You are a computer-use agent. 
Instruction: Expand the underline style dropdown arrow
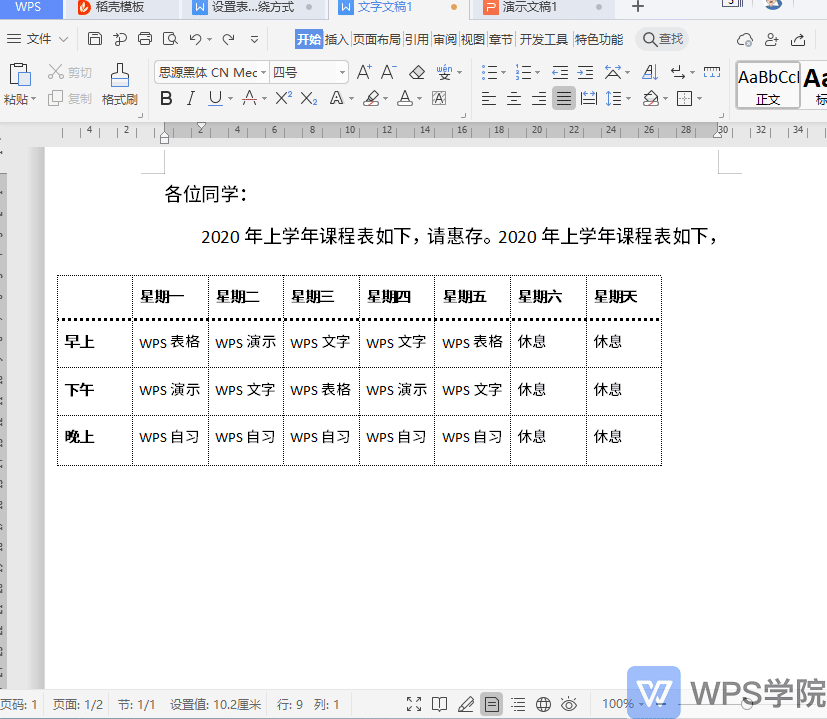(x=230, y=99)
